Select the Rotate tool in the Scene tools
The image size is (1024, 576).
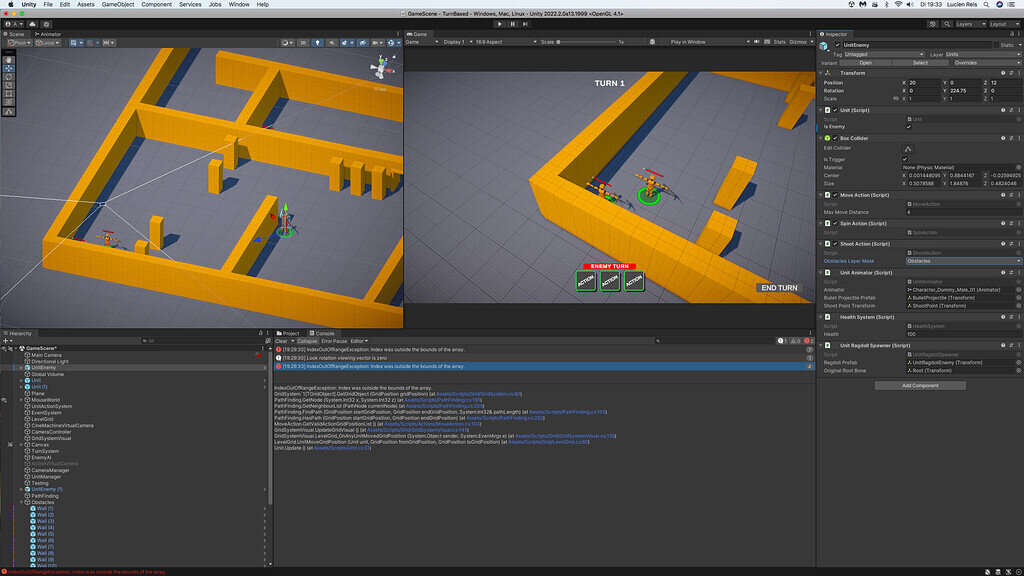(9, 79)
